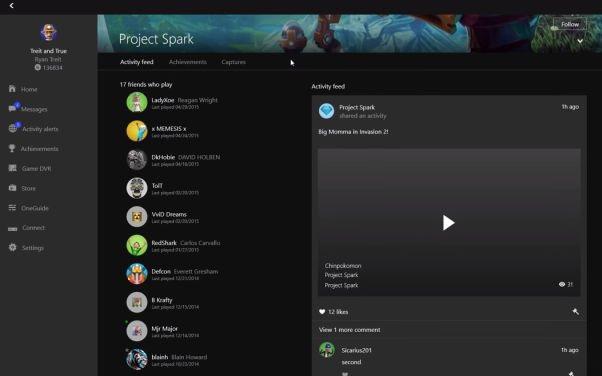
Task: Switch to the Captures tab
Action: 233,62
